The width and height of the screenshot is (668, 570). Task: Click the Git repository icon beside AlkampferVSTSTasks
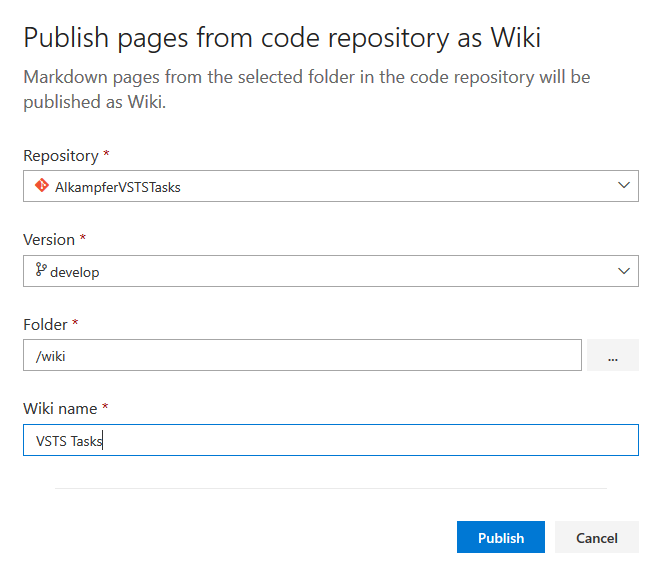pos(42,186)
